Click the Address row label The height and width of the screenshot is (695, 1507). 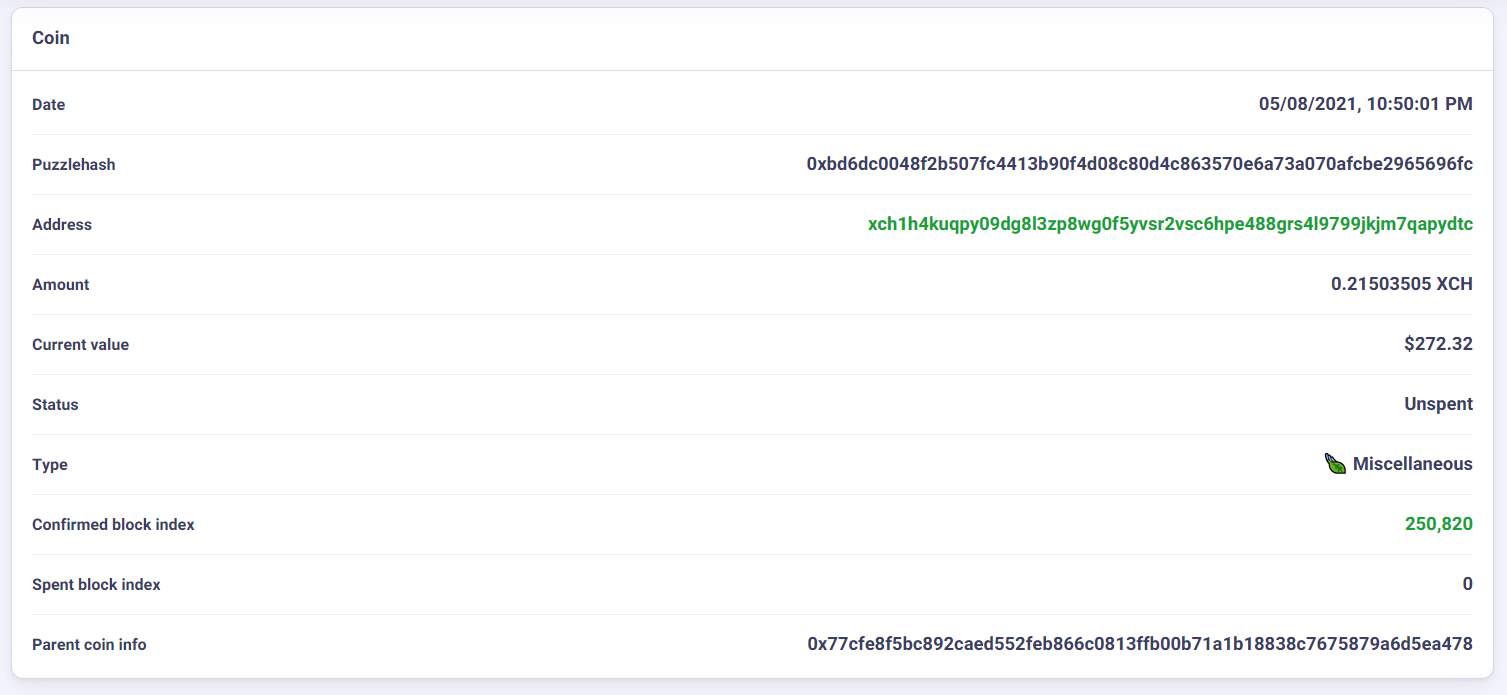62,224
